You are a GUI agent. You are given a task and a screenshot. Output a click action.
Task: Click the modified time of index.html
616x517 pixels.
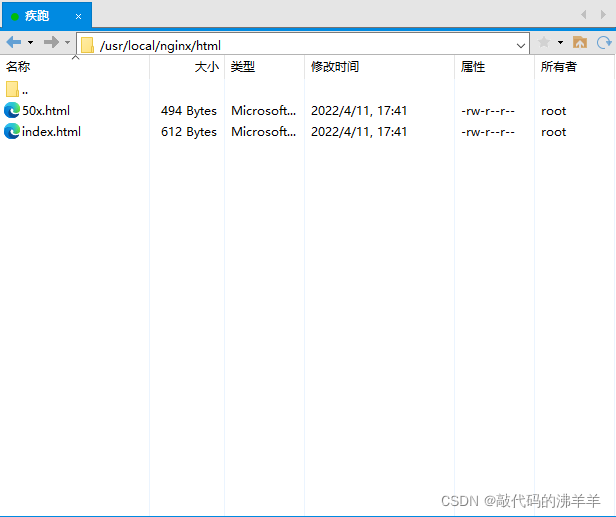point(359,132)
